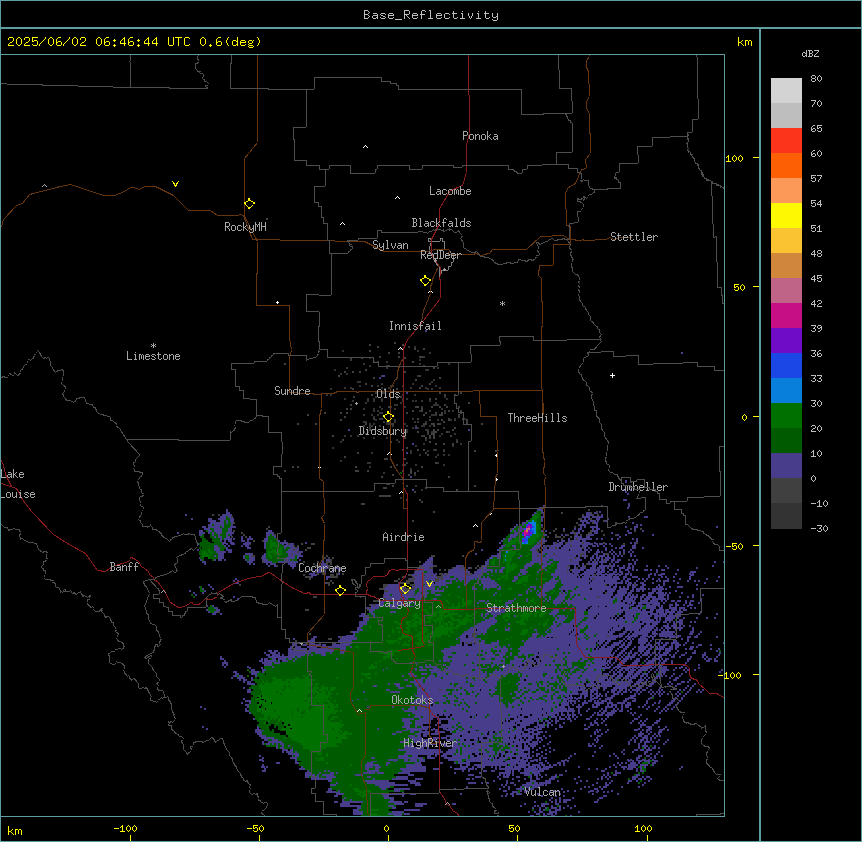Click the -50 tick on the right axis

point(734,546)
